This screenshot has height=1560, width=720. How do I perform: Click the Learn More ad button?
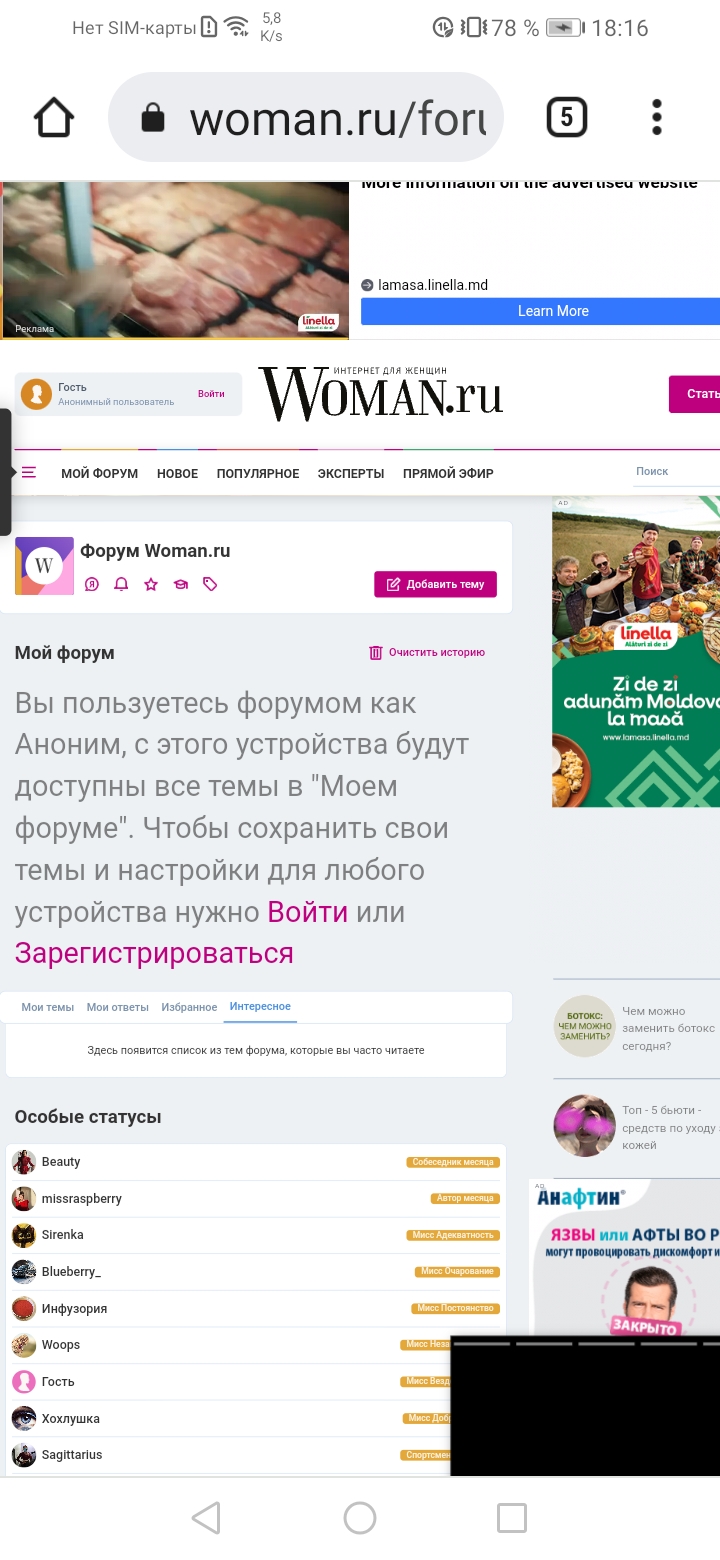coord(553,311)
